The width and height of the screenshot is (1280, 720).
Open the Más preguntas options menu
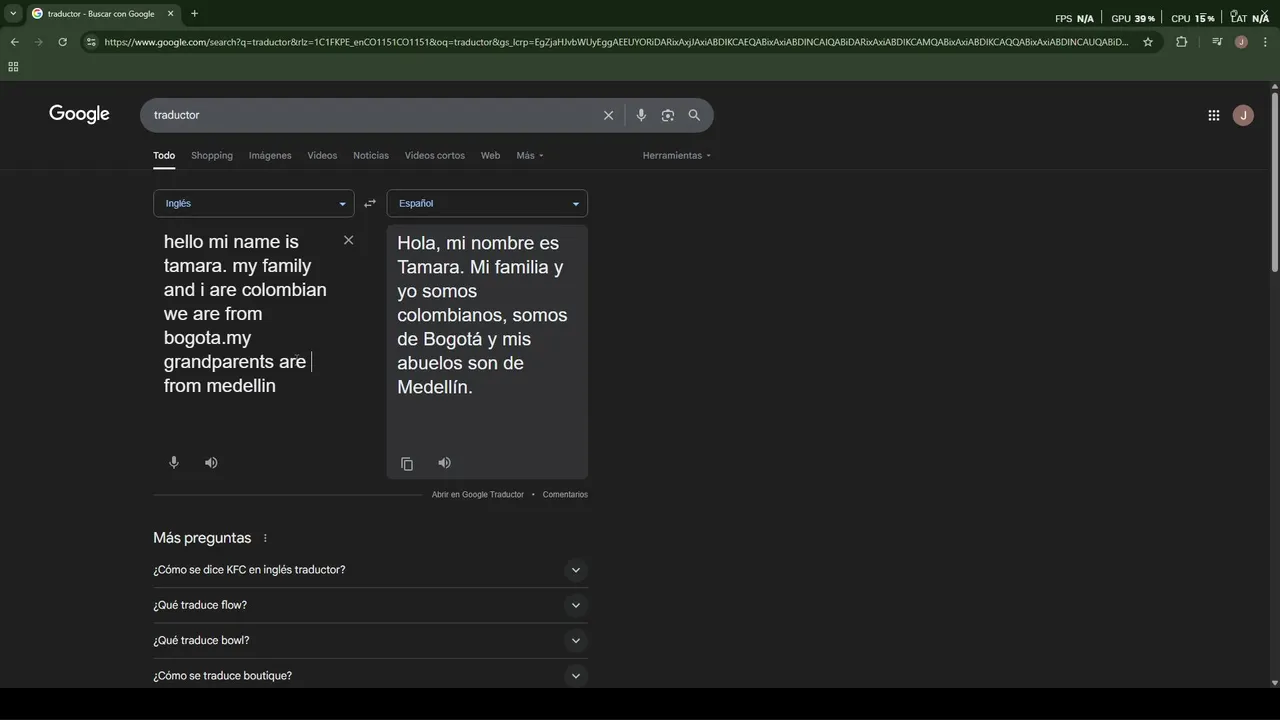pyautogui.click(x=265, y=538)
